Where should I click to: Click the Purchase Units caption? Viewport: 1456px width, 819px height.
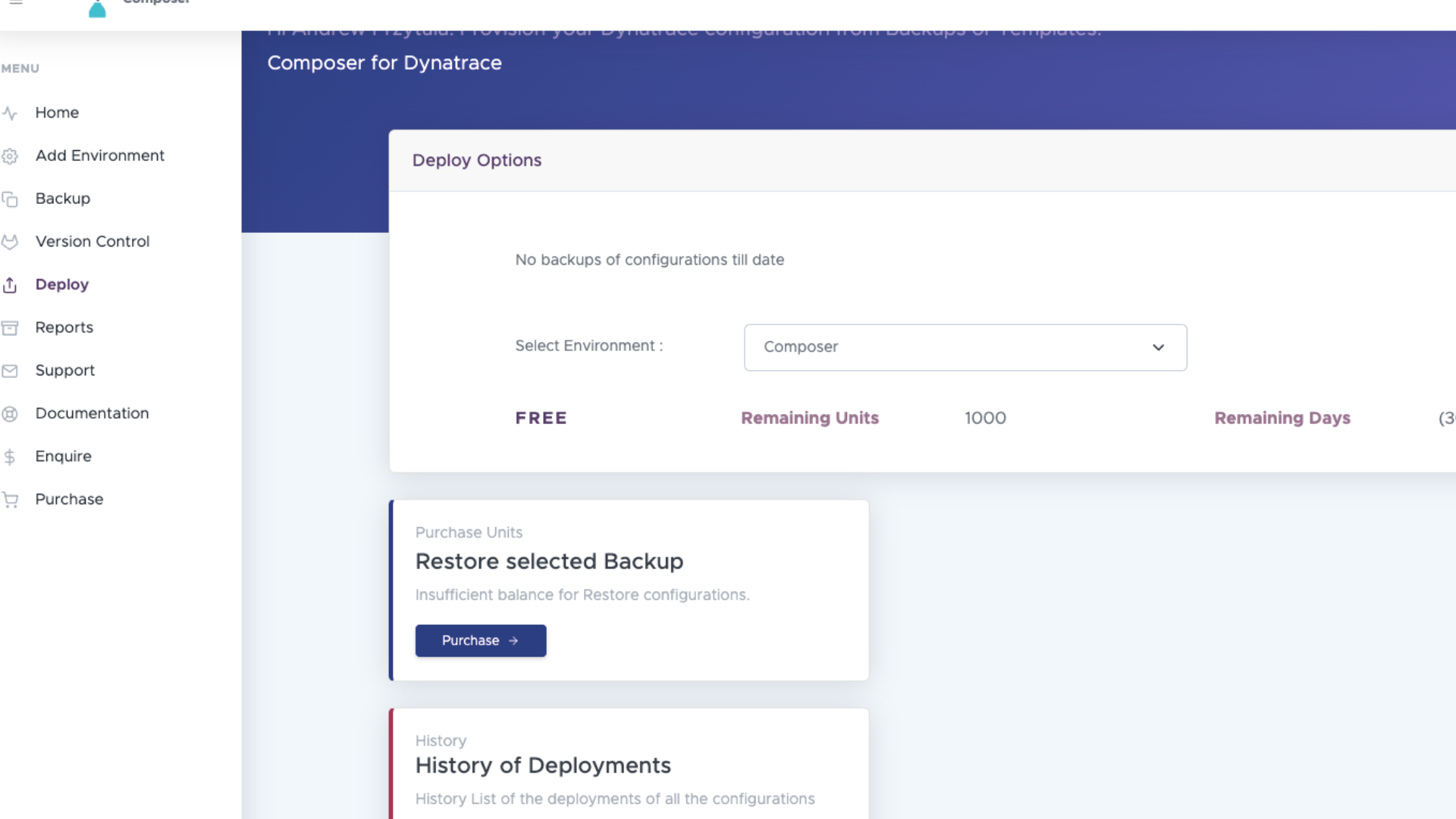coord(469,532)
